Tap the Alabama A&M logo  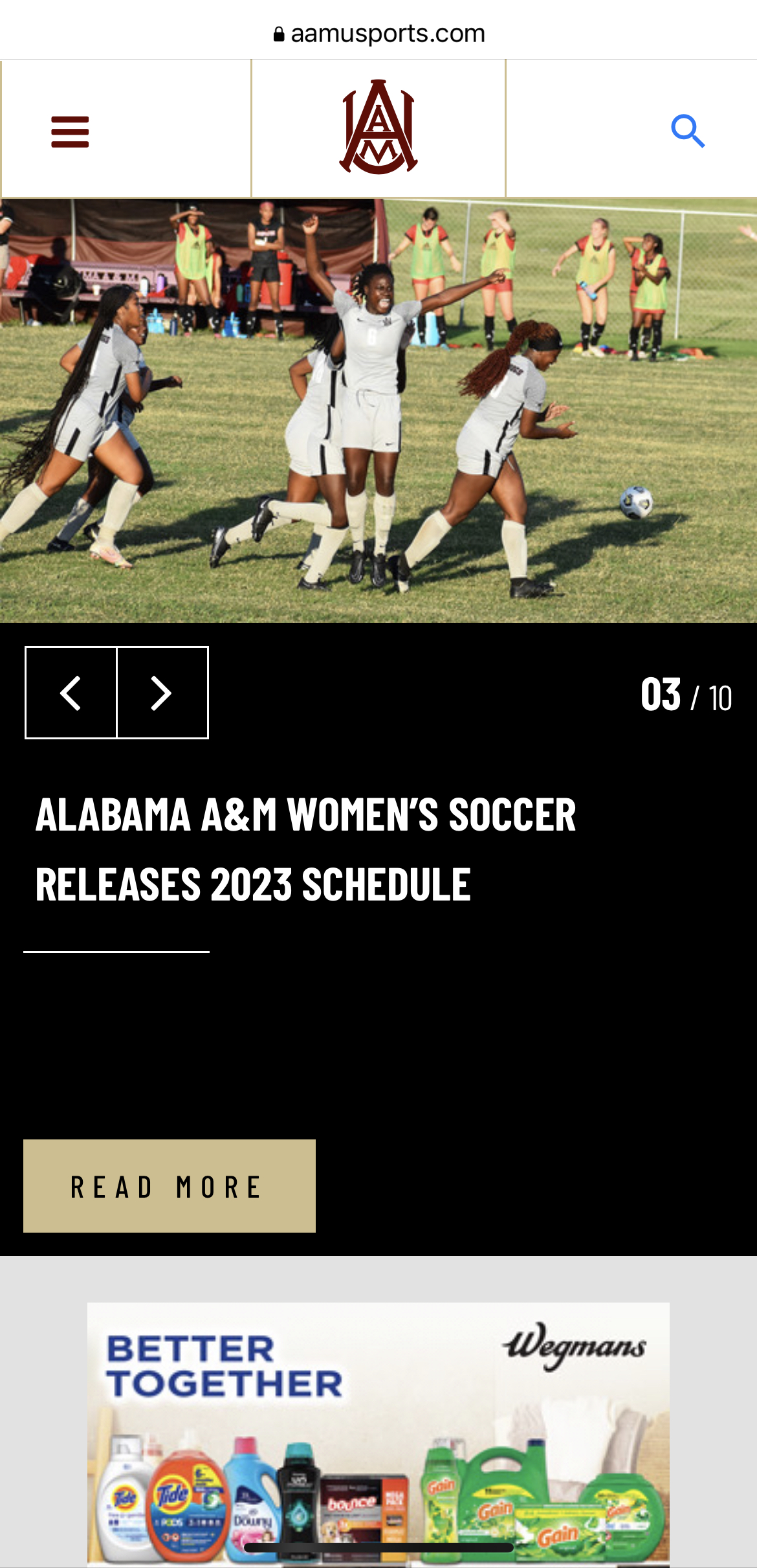378,127
